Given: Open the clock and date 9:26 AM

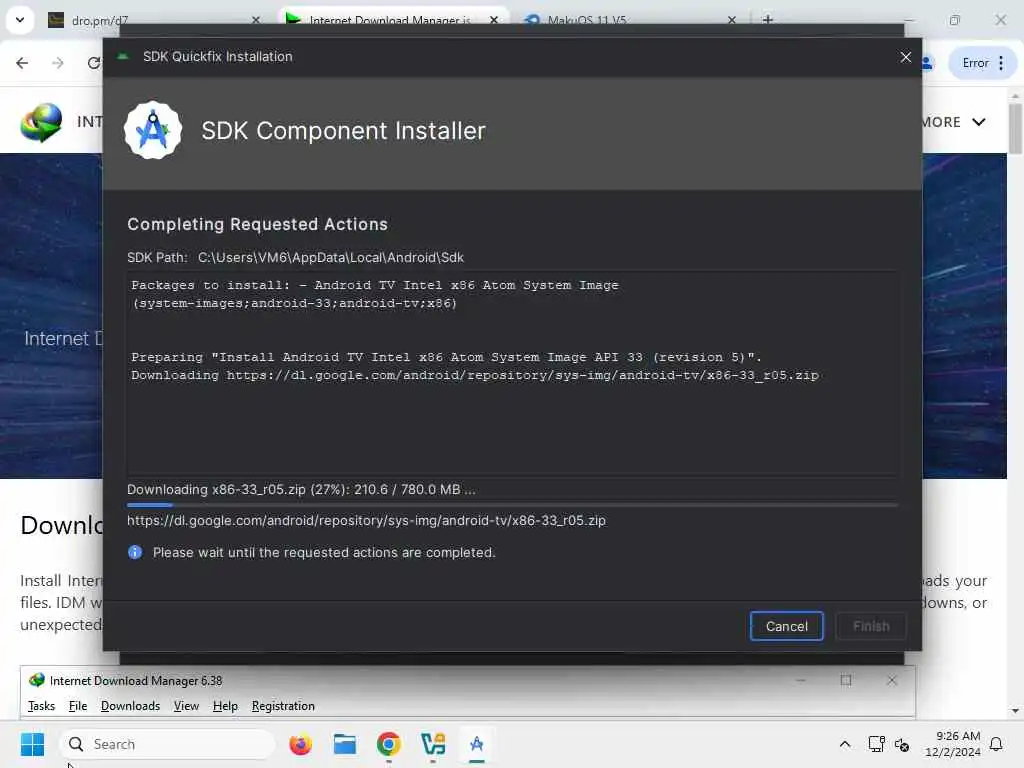Looking at the screenshot, I should click(953, 744).
